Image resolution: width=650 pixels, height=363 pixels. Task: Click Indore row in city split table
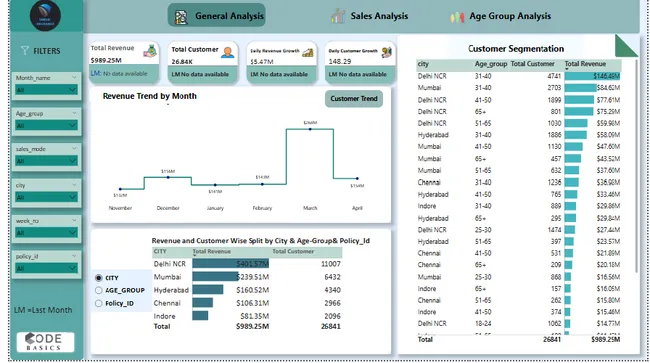click(247, 316)
